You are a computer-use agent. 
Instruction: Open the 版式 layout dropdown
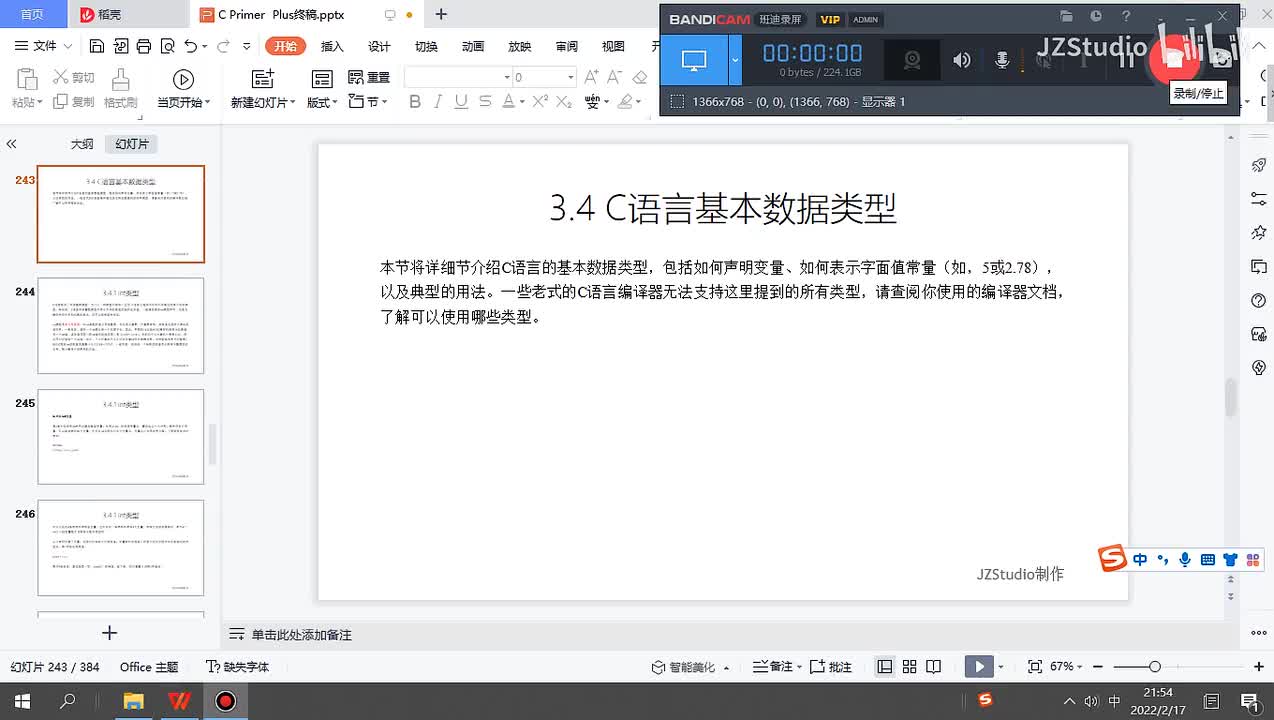click(x=322, y=102)
